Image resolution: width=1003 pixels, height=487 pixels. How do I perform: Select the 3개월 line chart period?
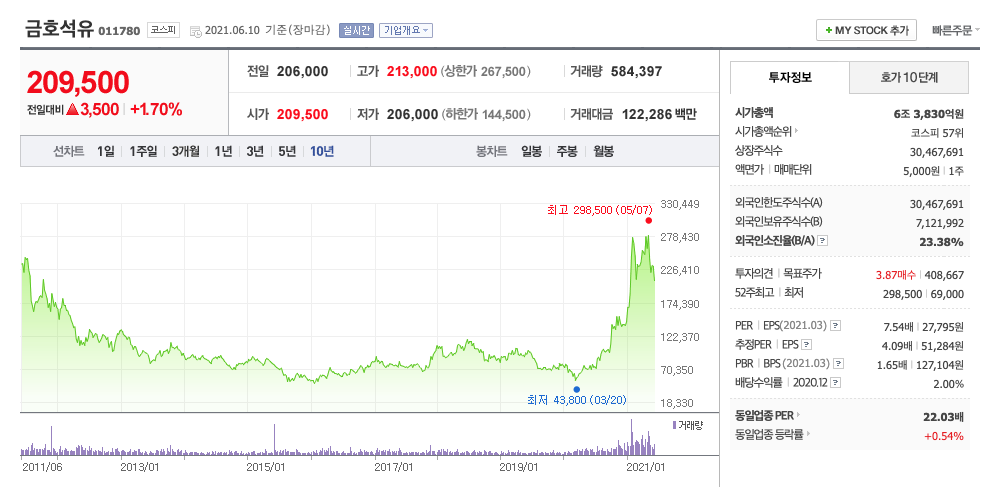point(186,152)
